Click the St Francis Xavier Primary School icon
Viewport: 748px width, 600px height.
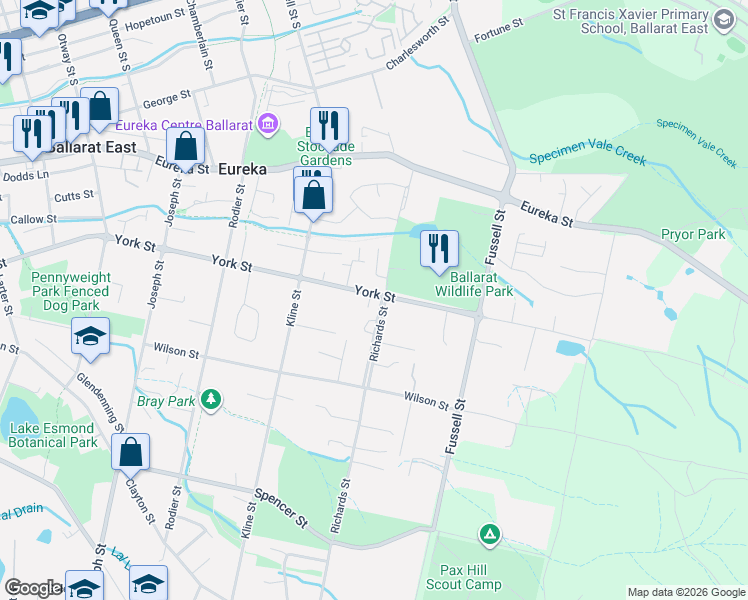(724, 21)
